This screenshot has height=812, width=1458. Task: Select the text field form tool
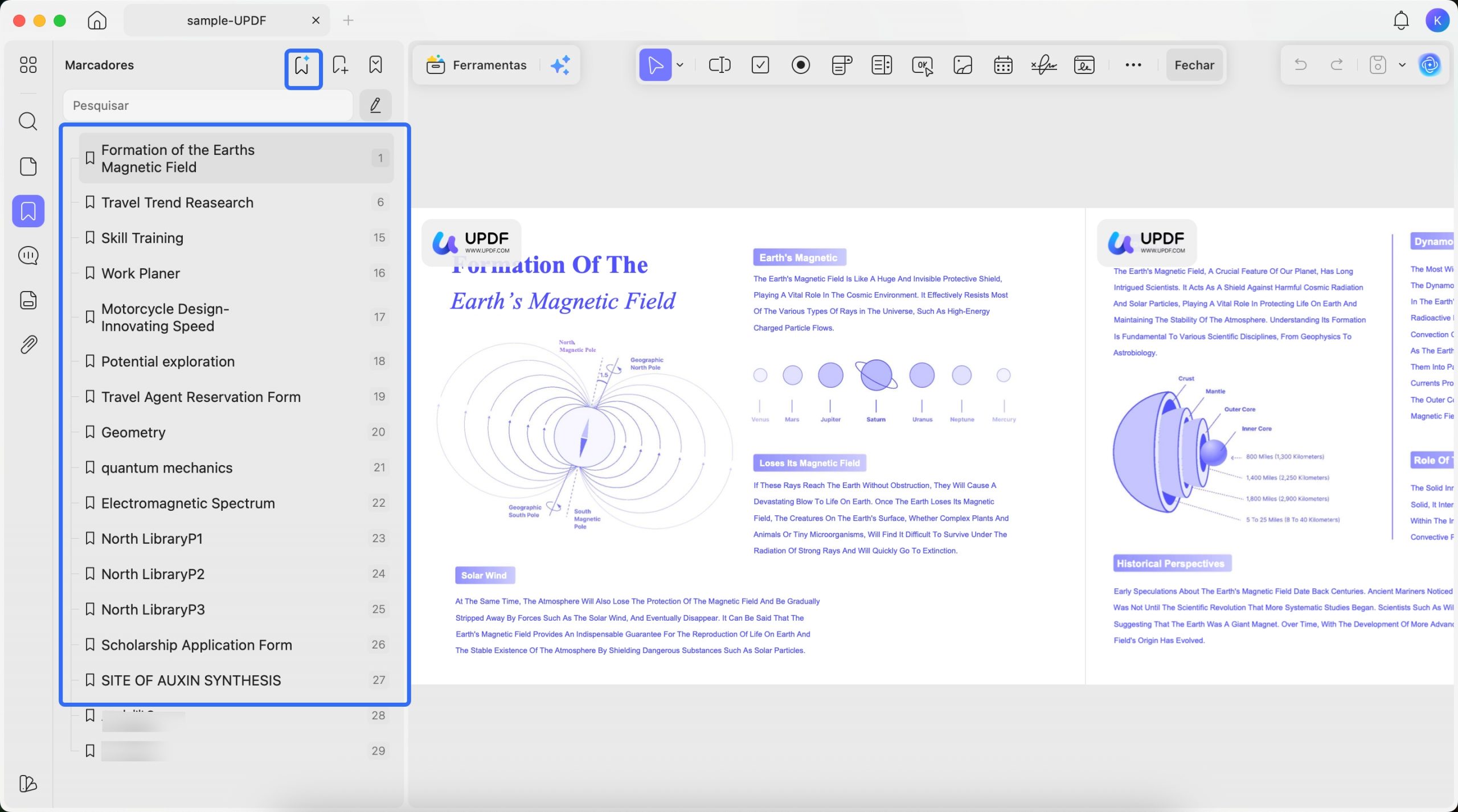[x=719, y=65]
